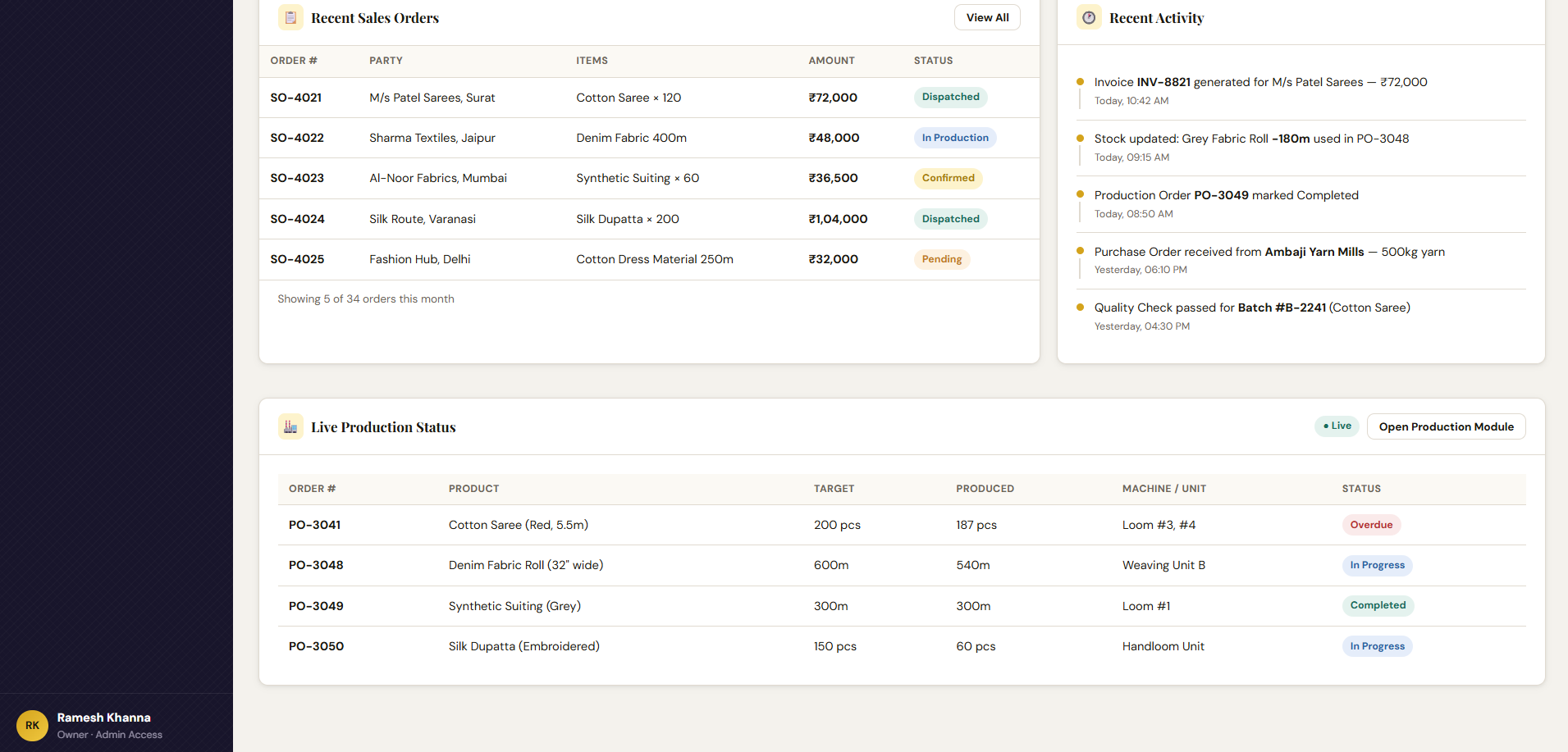Open sales order SO-4022
This screenshot has height=752, width=1568.
pos(297,138)
